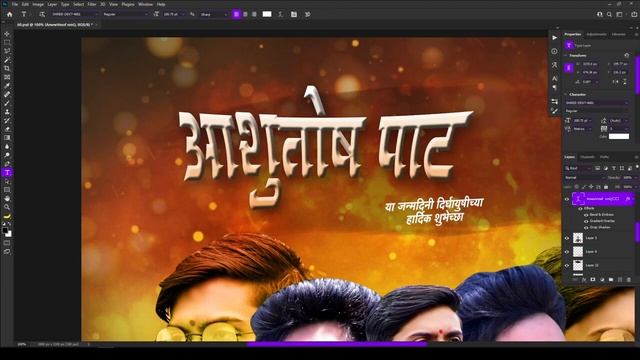Click the 3D text button in options bar

pyautogui.click(x=308, y=14)
